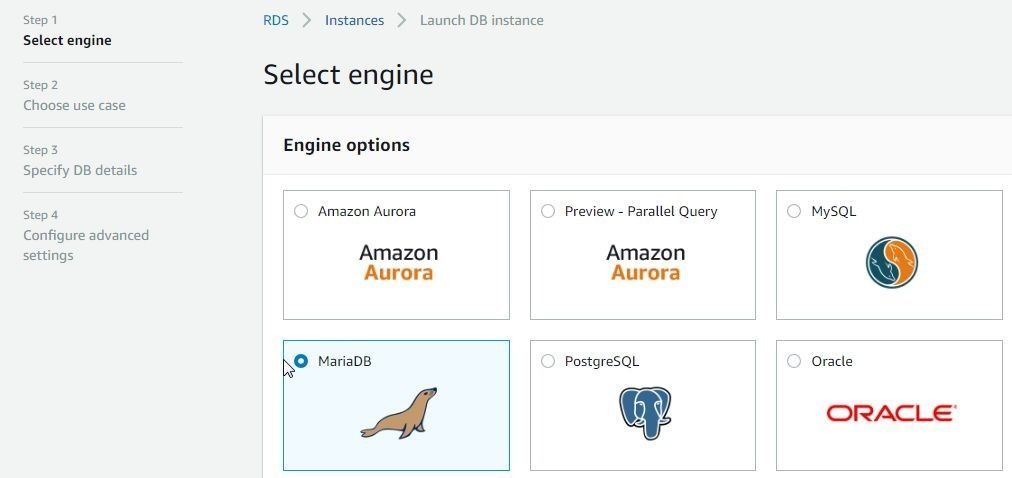Screen dimensions: 1012x478
Task: Pick the PostgreSQL radio button
Action: coord(548,361)
